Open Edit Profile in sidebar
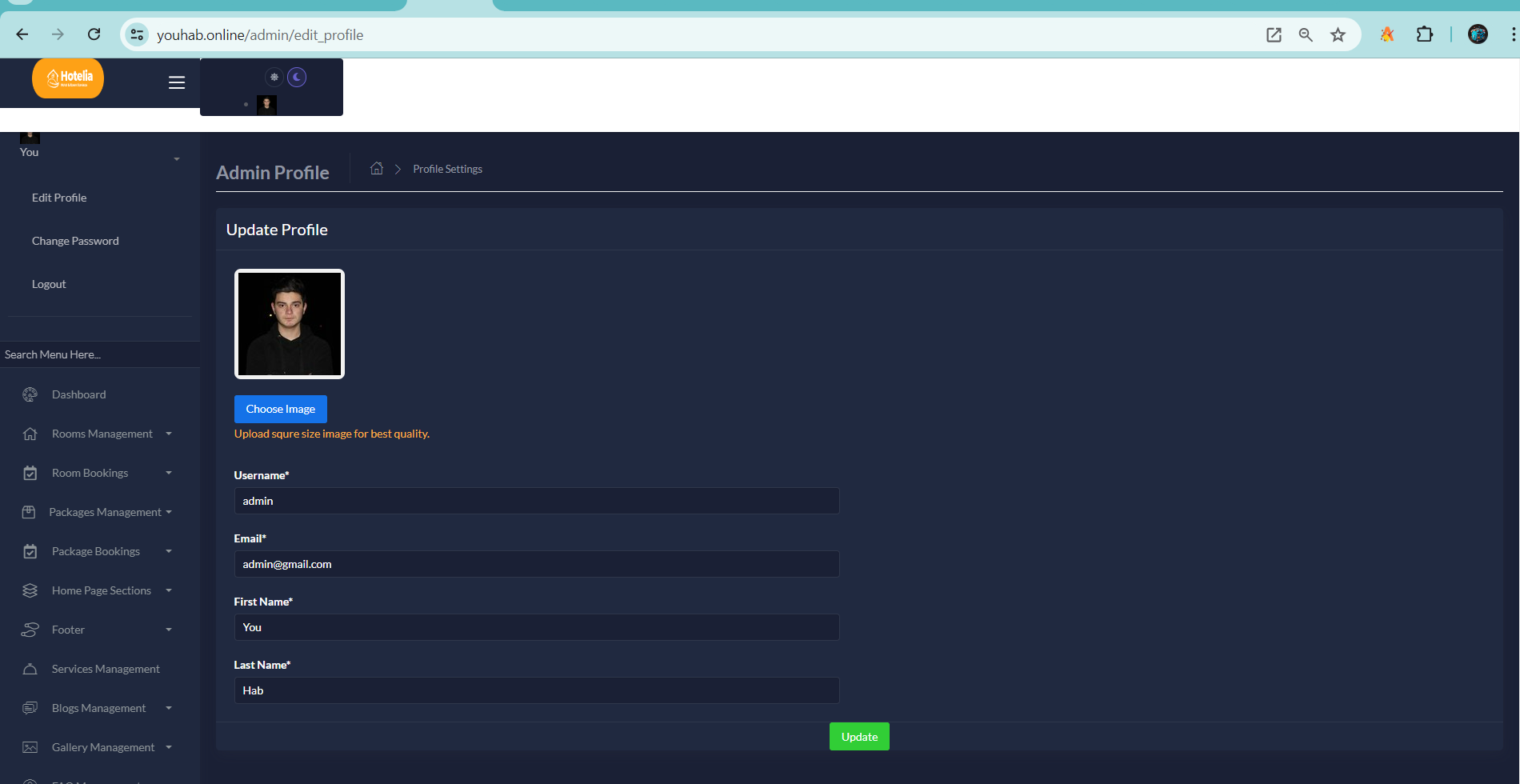 click(x=59, y=198)
